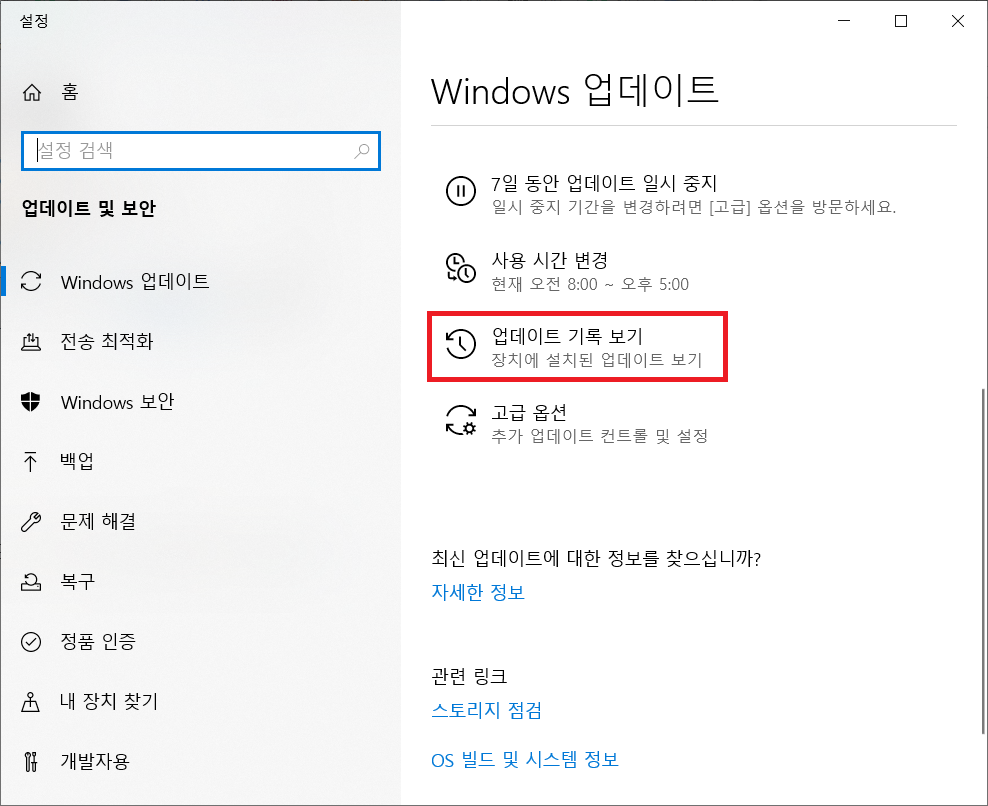988x806 pixels.
Task: Click 최신 업데이트에 대한 정보를 찾으십니까? text
Action: [x=596, y=558]
